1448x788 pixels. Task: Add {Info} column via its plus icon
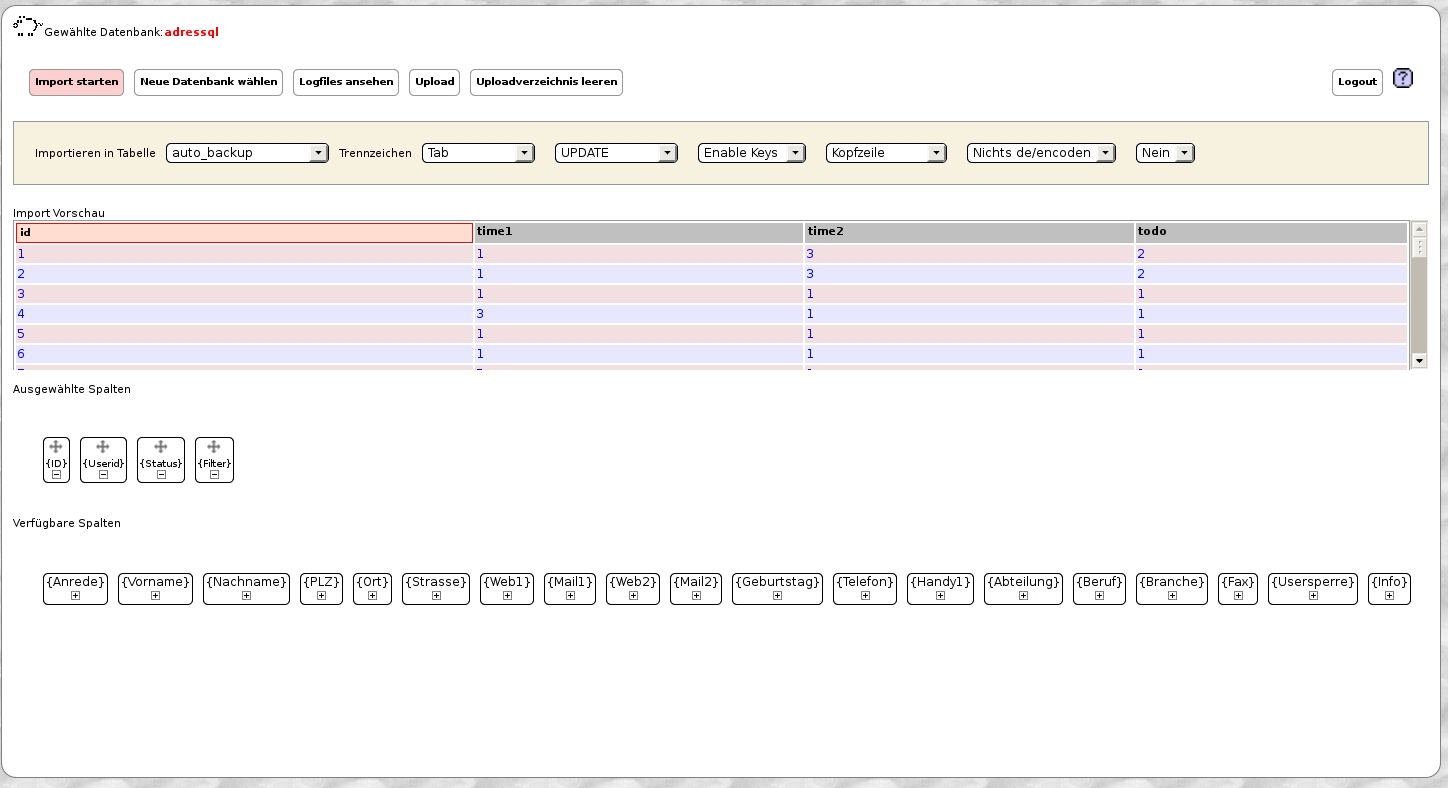point(1389,596)
